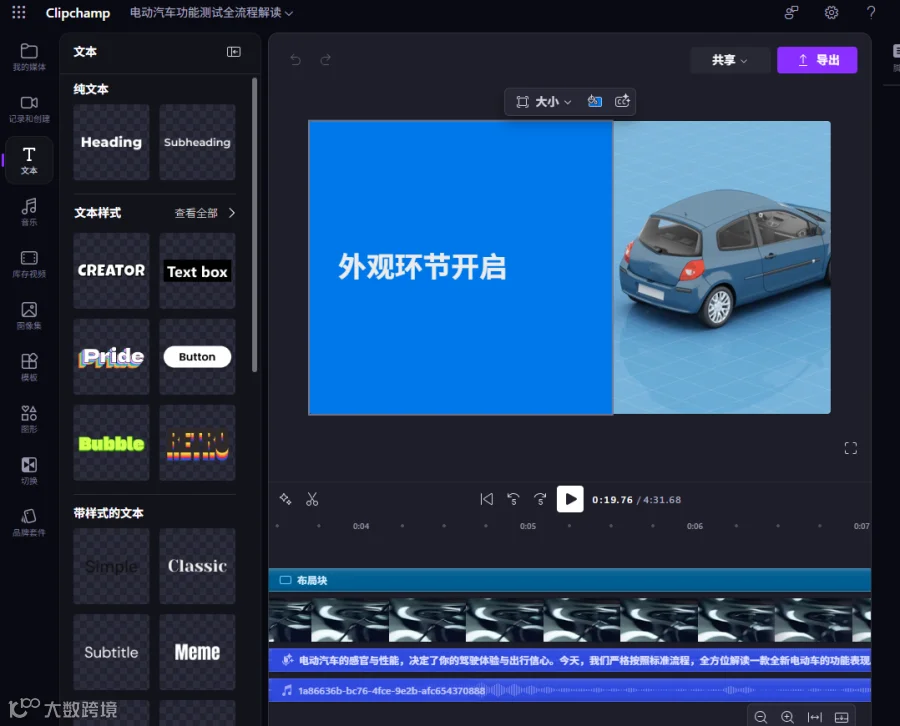
Task: Open Record and Create sidebar tab
Action: 29,108
